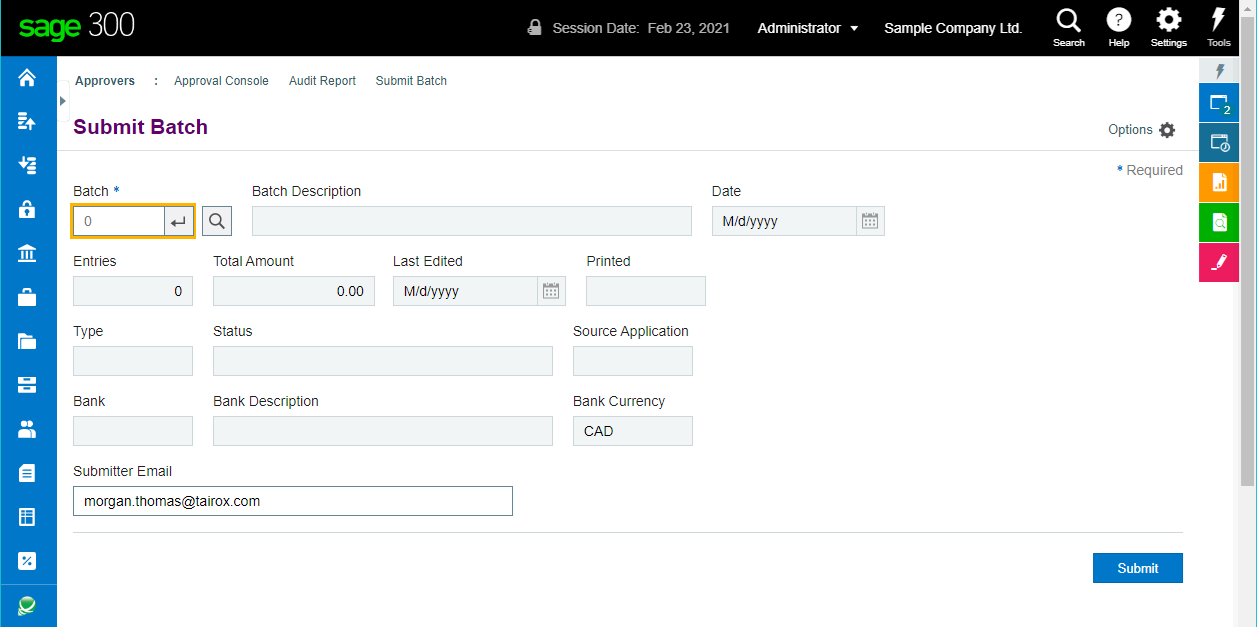Open the Batch finder magnifier button

pyautogui.click(x=217, y=221)
